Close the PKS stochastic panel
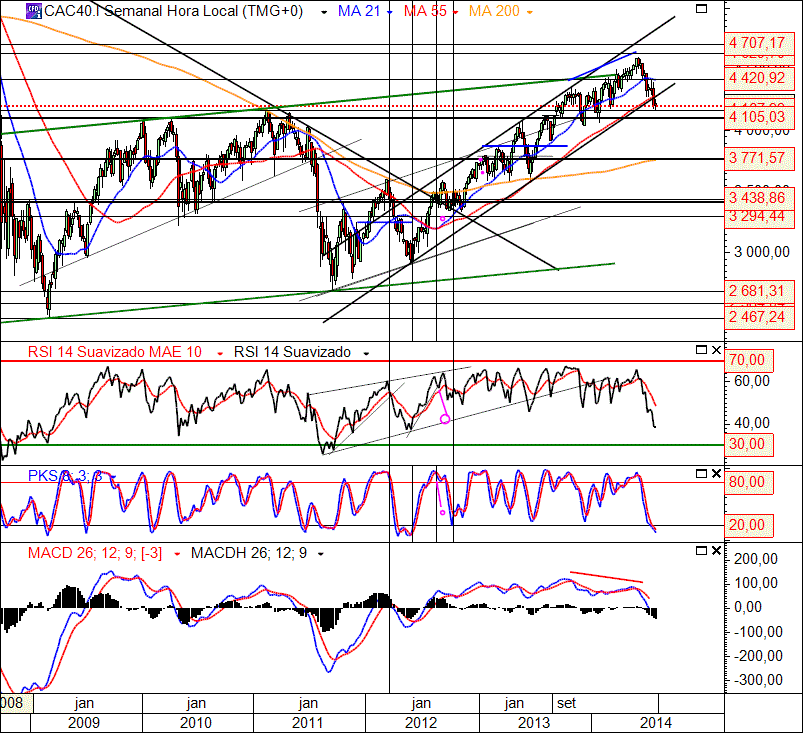Image resolution: width=803 pixels, height=733 pixels. (716, 474)
